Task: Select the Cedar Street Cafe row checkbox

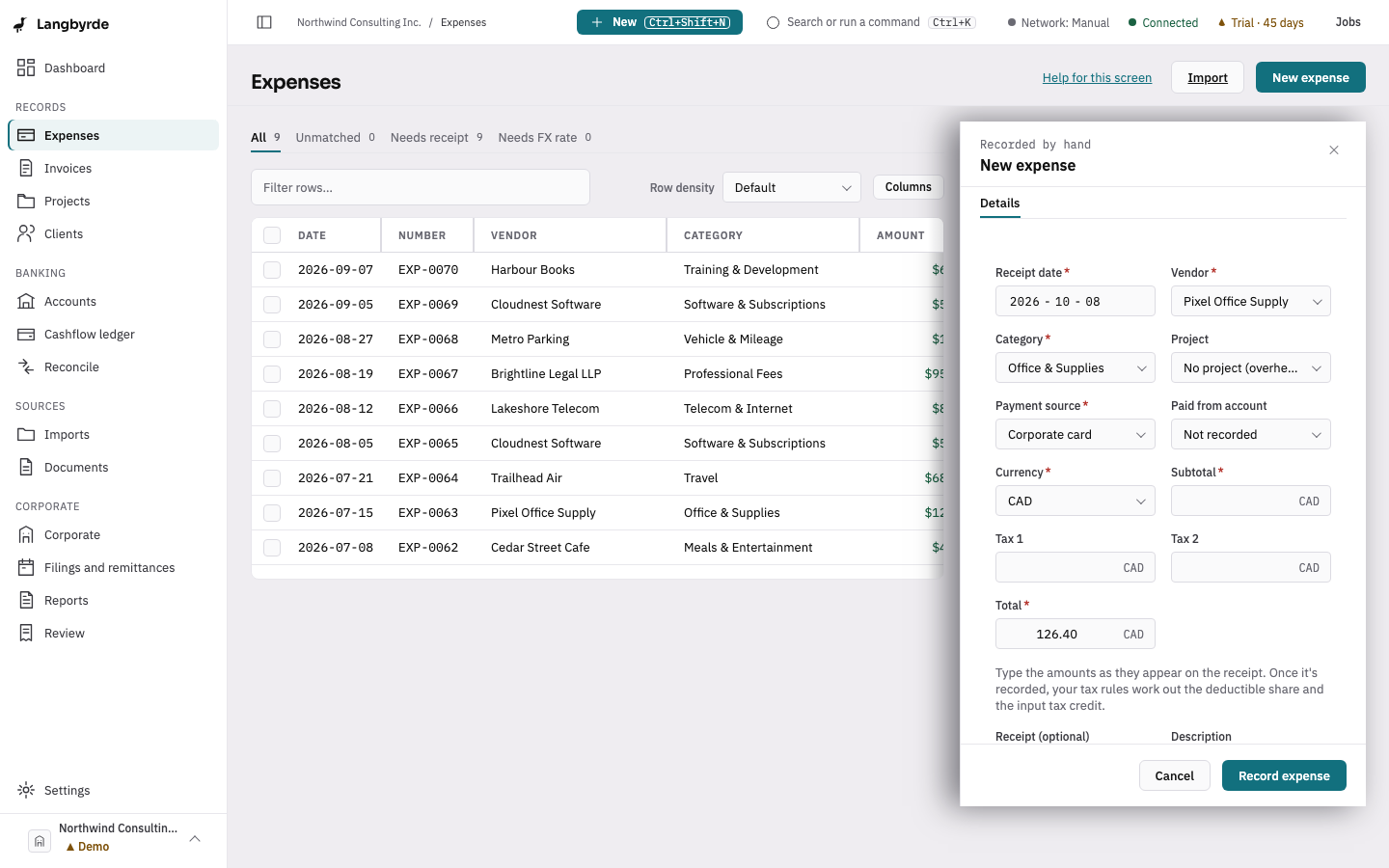Action: point(272,548)
